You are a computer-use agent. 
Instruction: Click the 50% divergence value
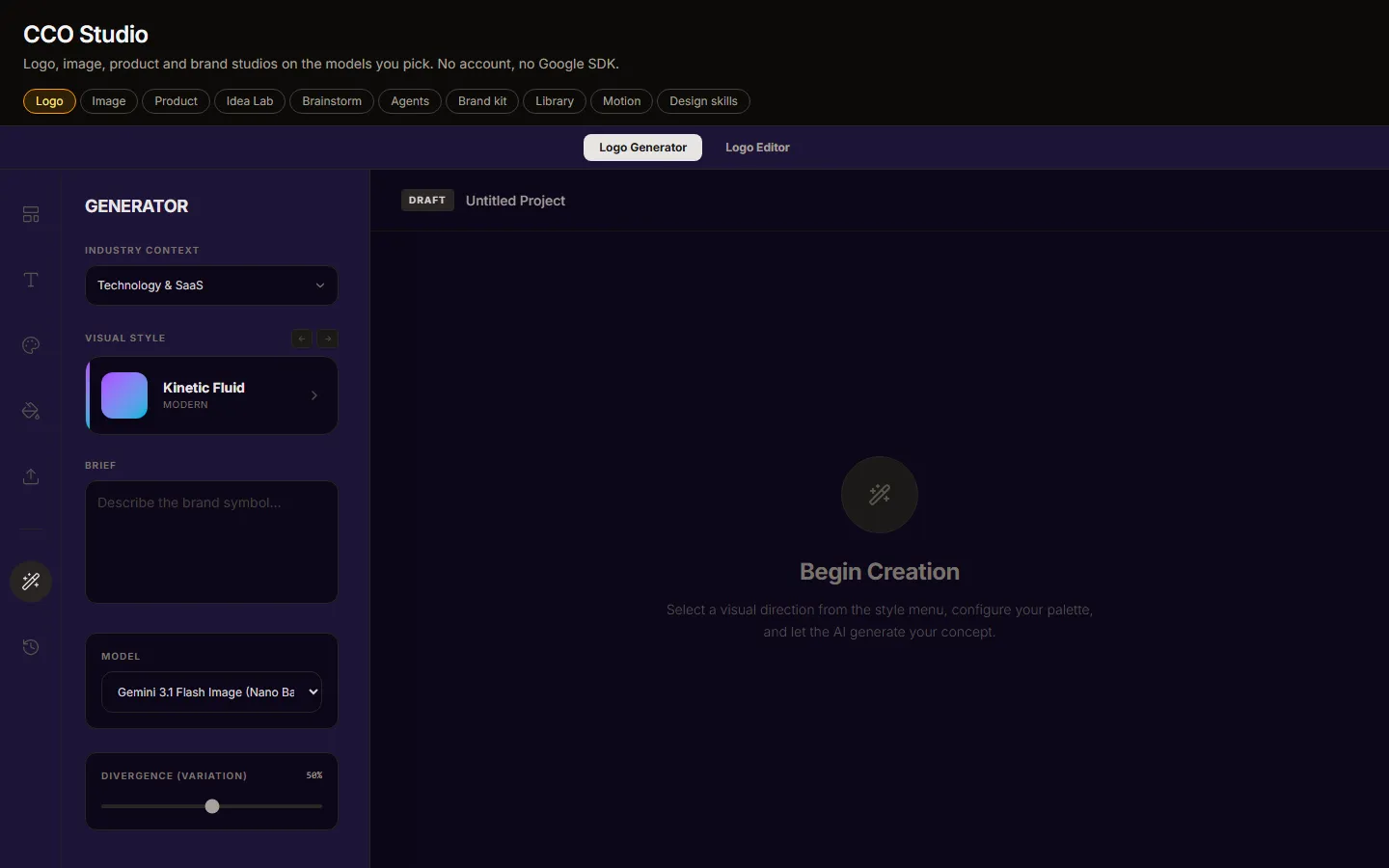(x=314, y=775)
